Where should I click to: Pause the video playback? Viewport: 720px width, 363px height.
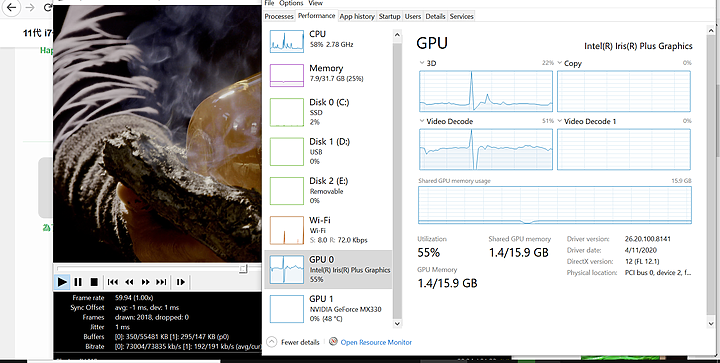click(x=78, y=282)
